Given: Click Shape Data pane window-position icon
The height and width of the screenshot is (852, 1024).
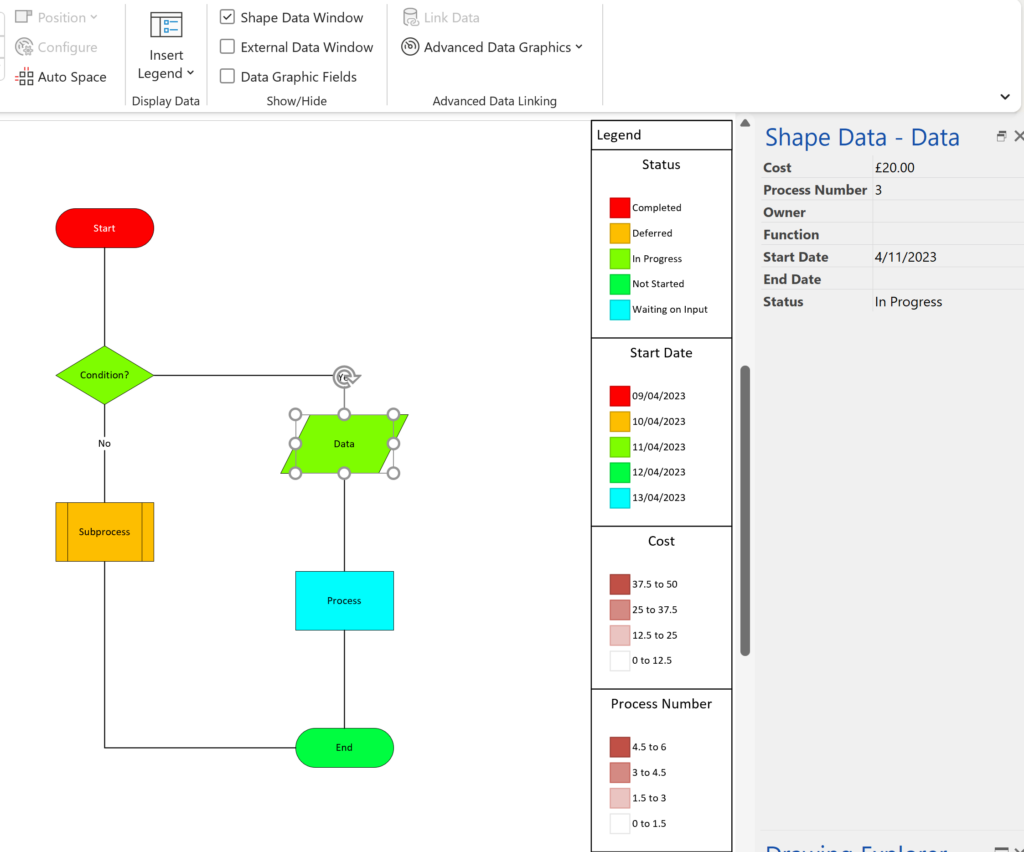Looking at the screenshot, I should 1000,136.
